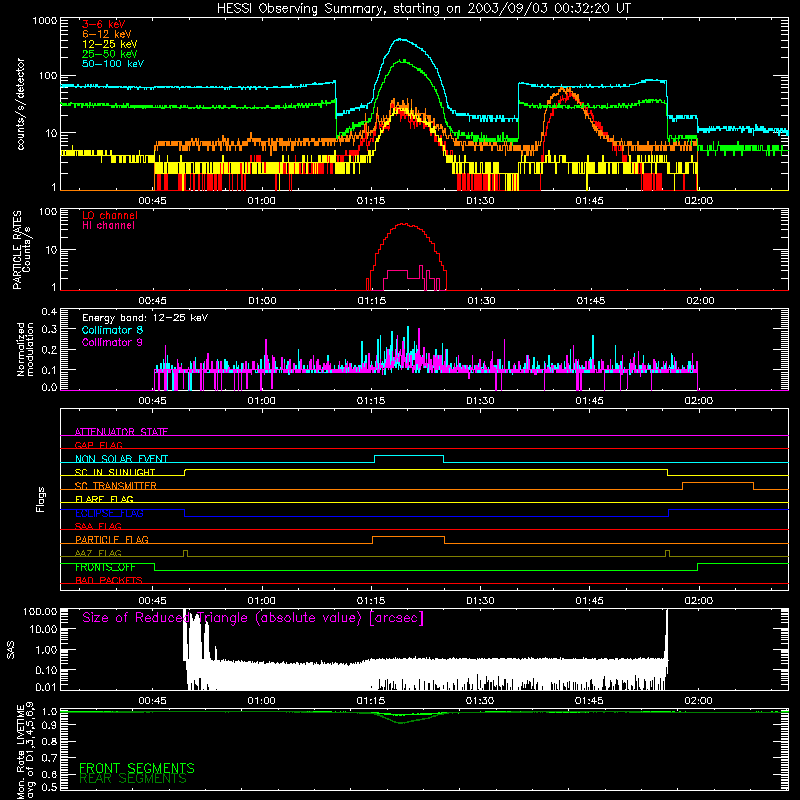Click the REAR SEGMENTS legend label
The height and width of the screenshot is (800, 800).
click(x=133, y=779)
